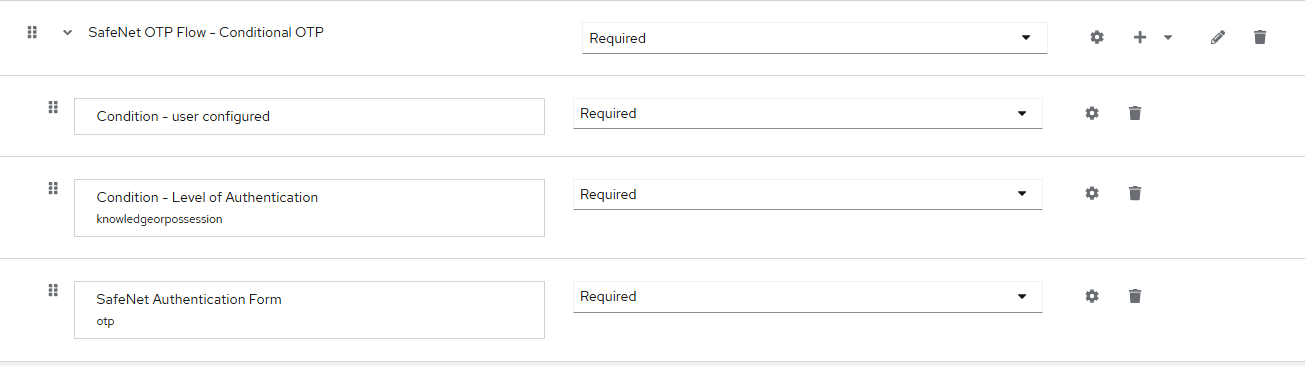1305x366 pixels.
Task: Open requirement dropdown for Condition - user configured
Action: [x=807, y=113]
